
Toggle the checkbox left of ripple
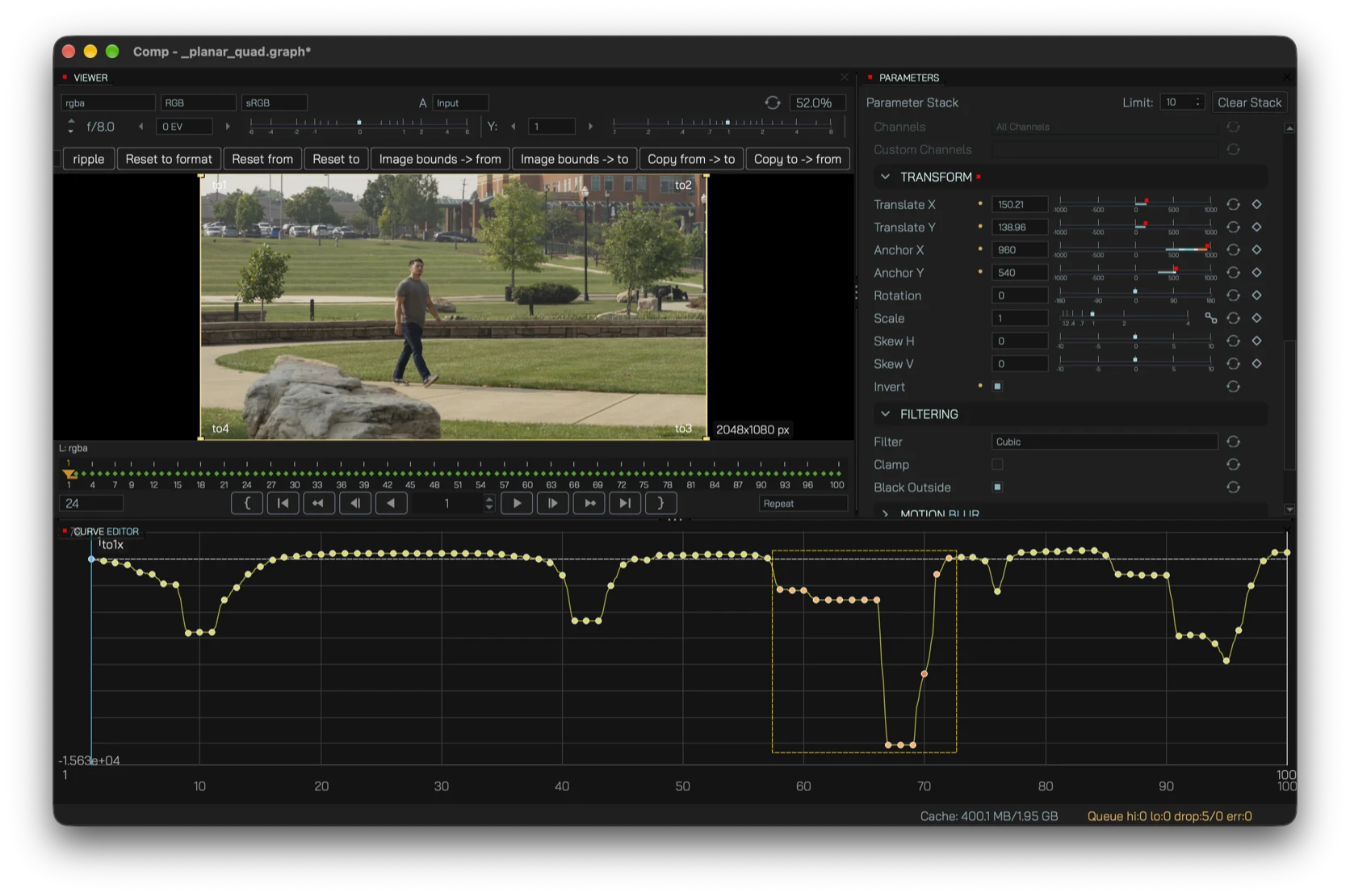click(x=57, y=159)
